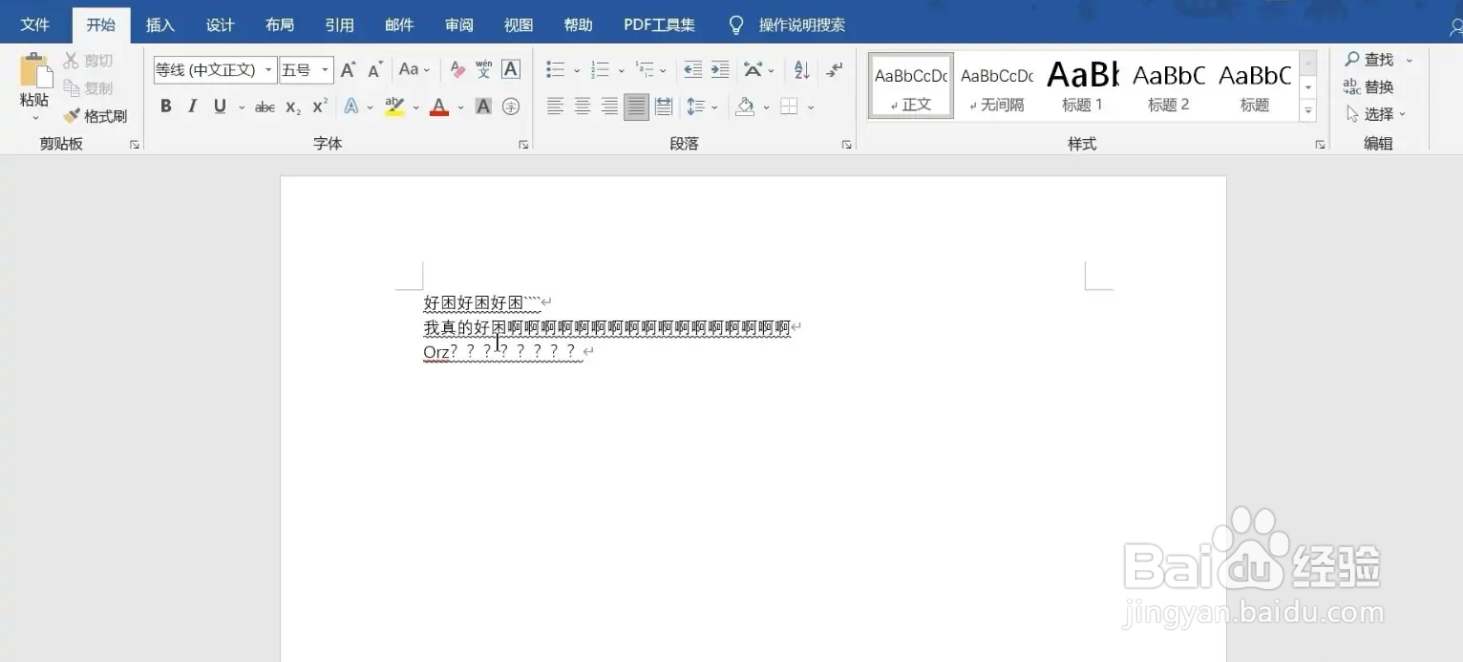
Task: Switch to the 布局 (Layout) tab
Action: pos(280,25)
